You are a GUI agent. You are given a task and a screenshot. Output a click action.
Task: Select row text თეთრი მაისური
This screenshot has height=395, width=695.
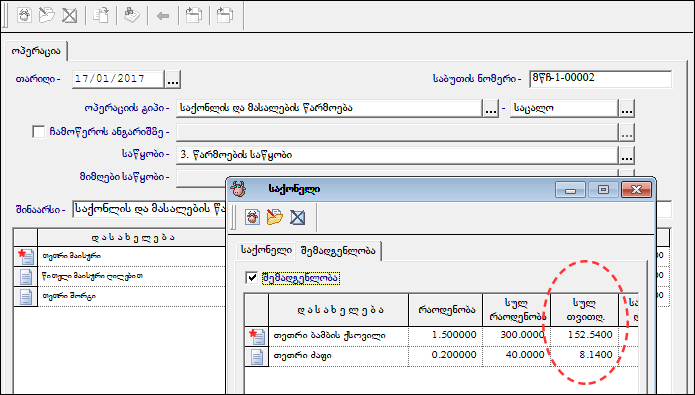[x=71, y=256]
